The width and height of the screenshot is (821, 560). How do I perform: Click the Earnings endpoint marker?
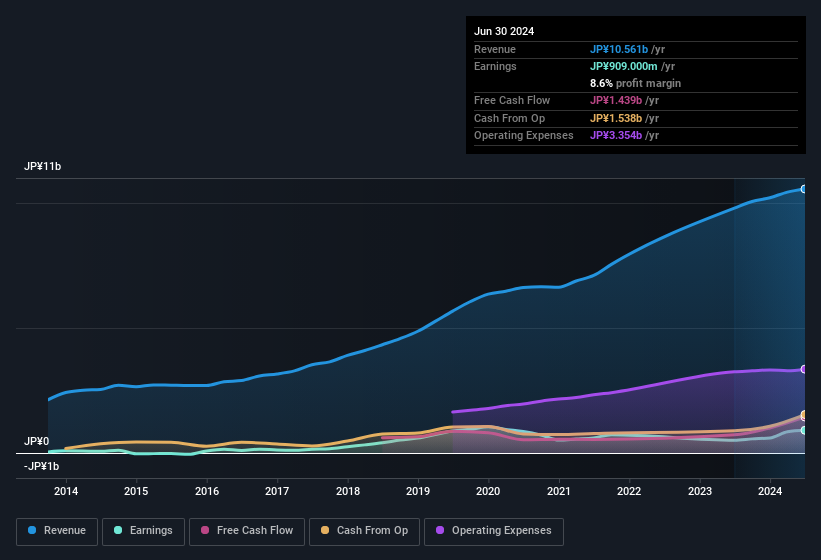[804, 430]
